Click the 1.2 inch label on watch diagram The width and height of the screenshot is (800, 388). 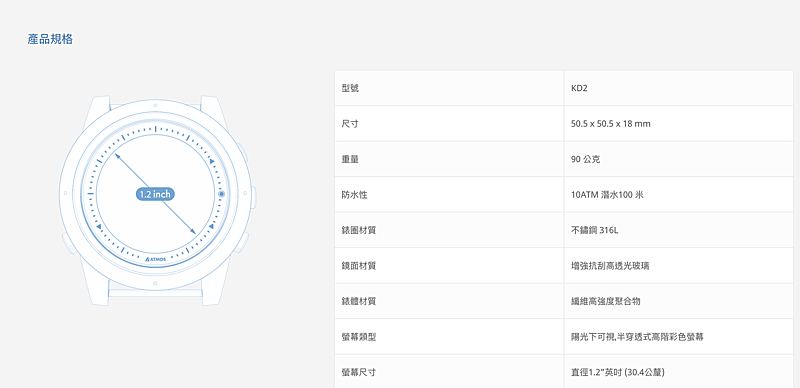coord(156,194)
